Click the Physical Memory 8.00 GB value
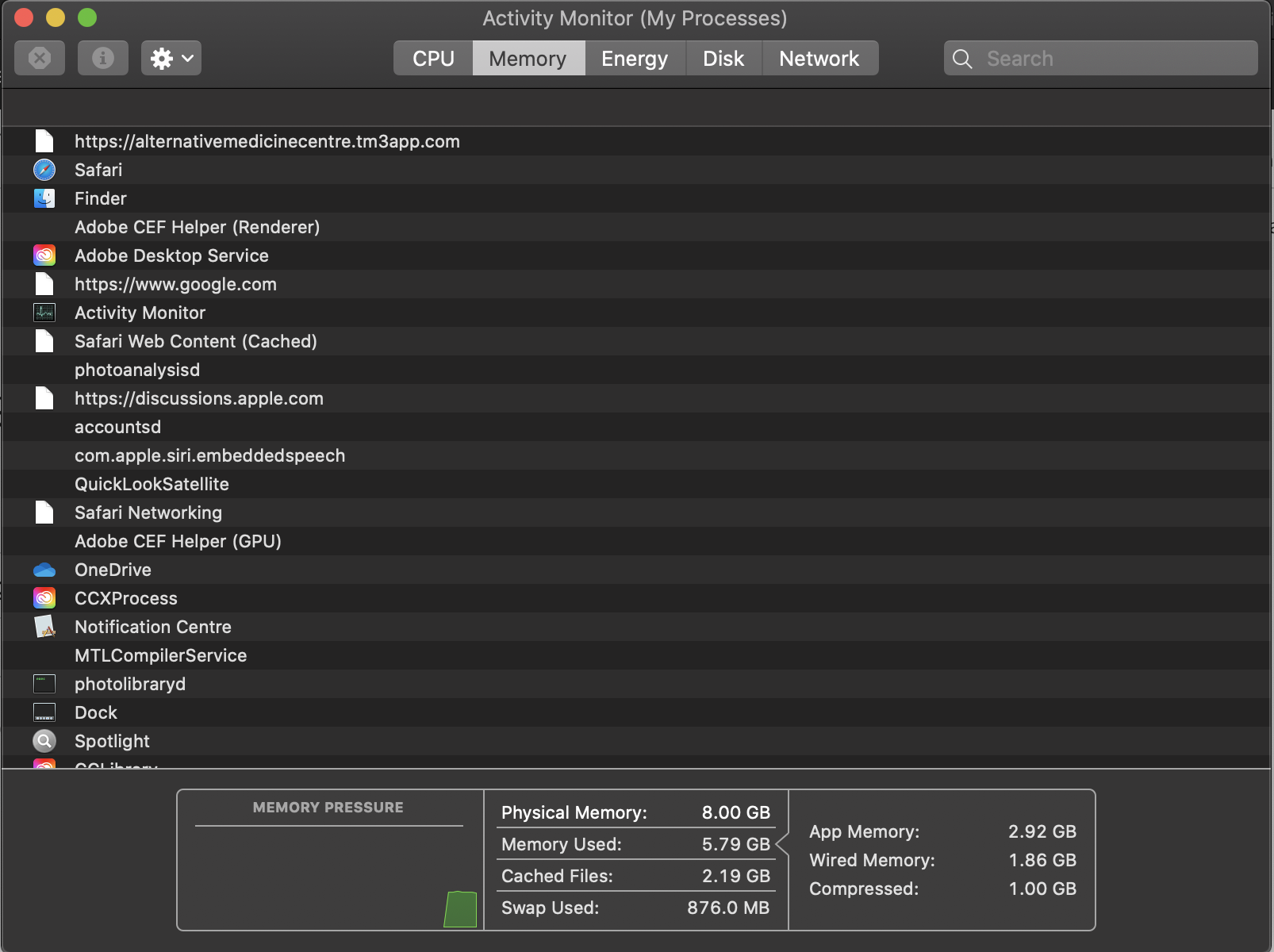1274x952 pixels. (736, 812)
